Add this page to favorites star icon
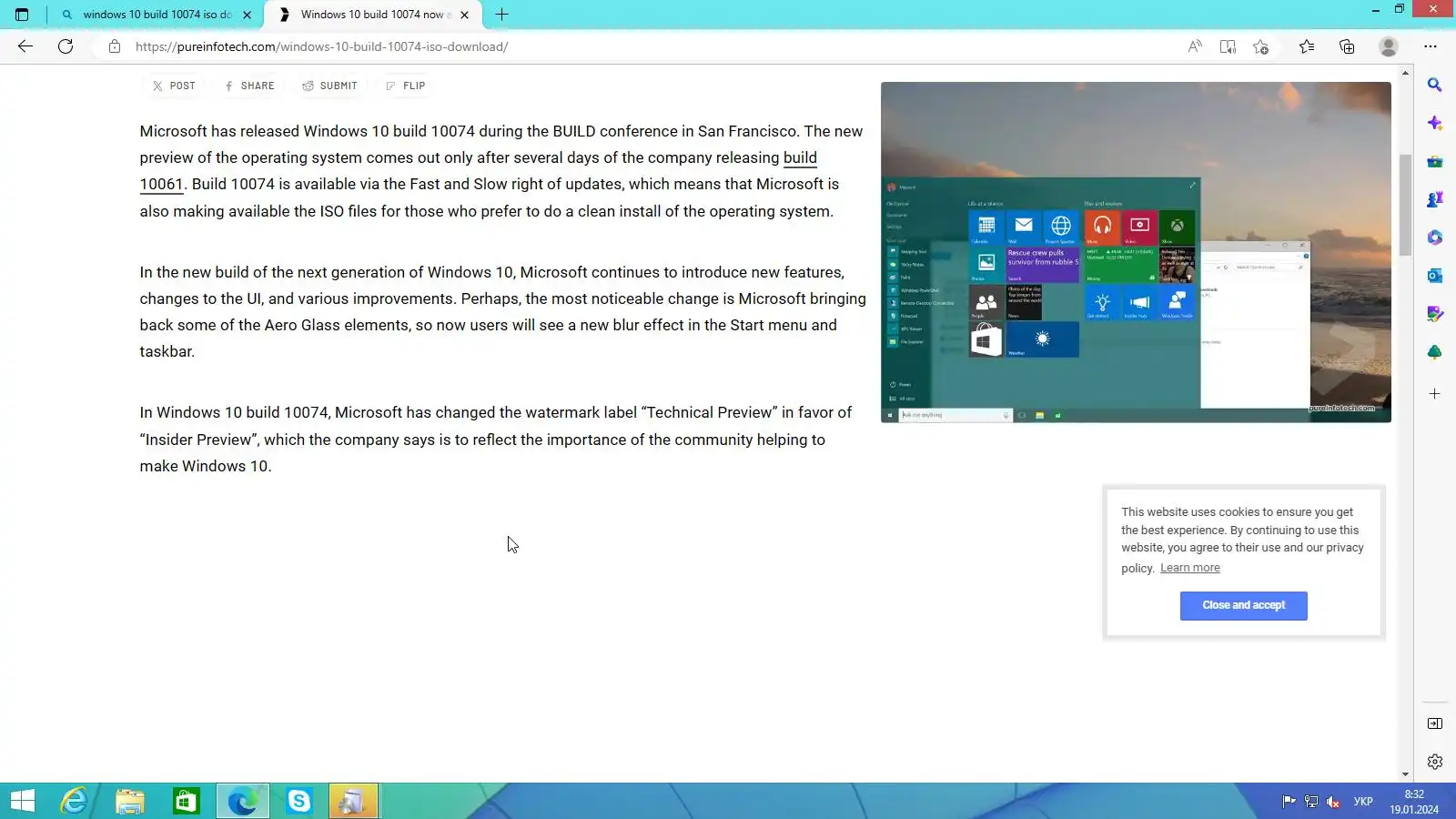The image size is (1456, 819). (1260, 46)
